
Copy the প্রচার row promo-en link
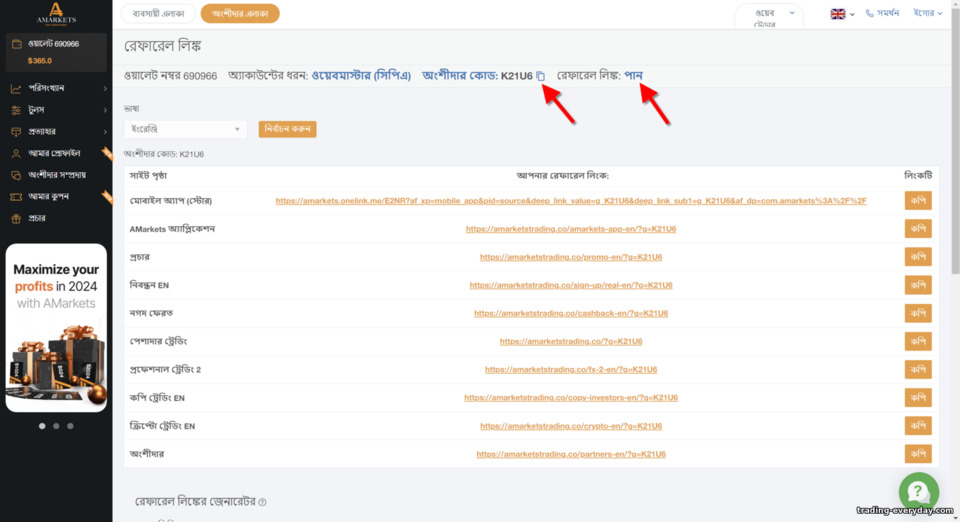pyautogui.click(x=918, y=257)
